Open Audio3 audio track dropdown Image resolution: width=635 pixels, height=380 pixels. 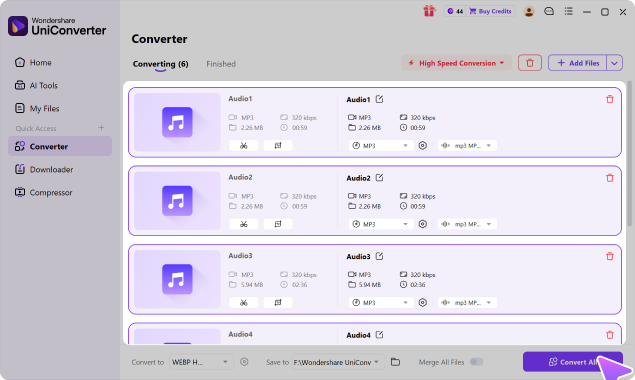pyautogui.click(x=467, y=303)
